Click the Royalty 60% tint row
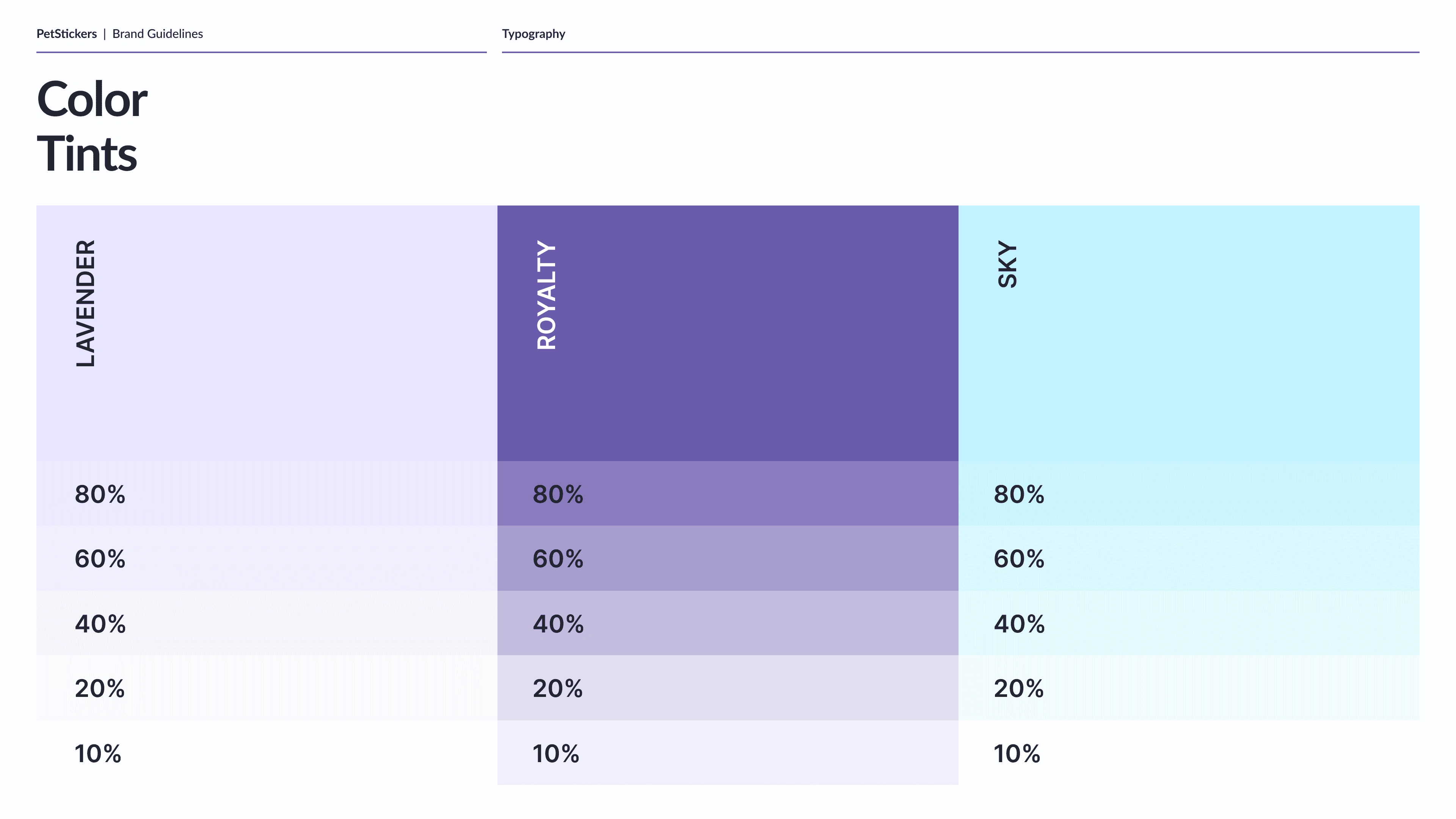This screenshot has height=819, width=1456. (x=728, y=559)
